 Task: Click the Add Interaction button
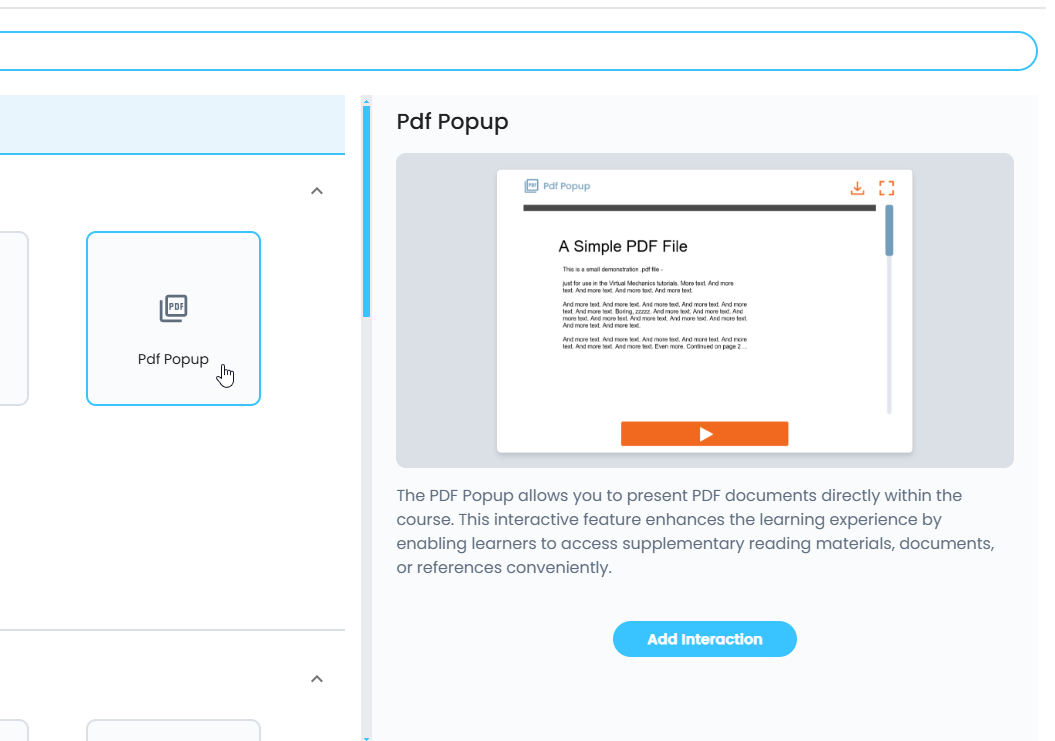(704, 639)
